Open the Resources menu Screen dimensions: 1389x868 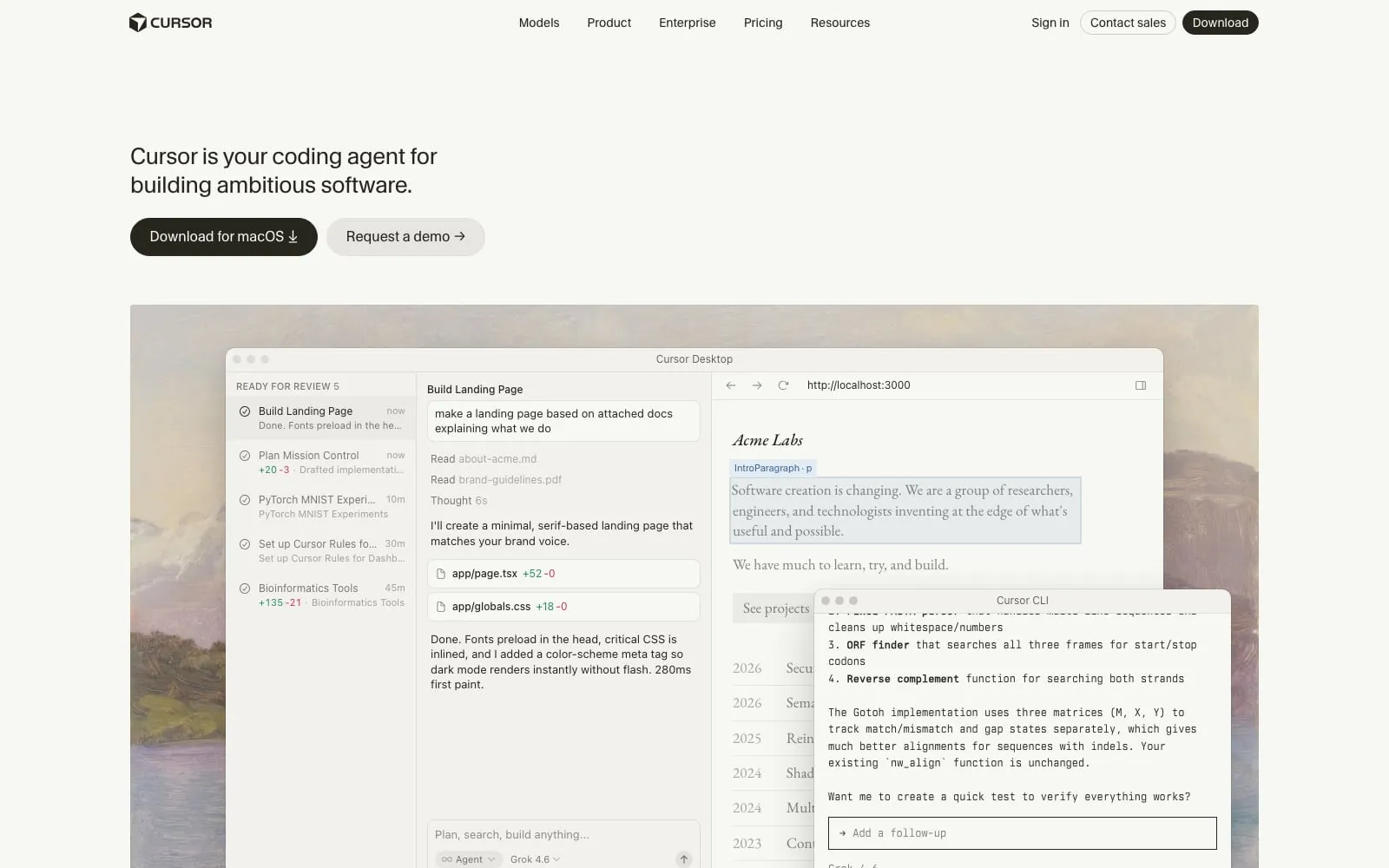[839, 23]
